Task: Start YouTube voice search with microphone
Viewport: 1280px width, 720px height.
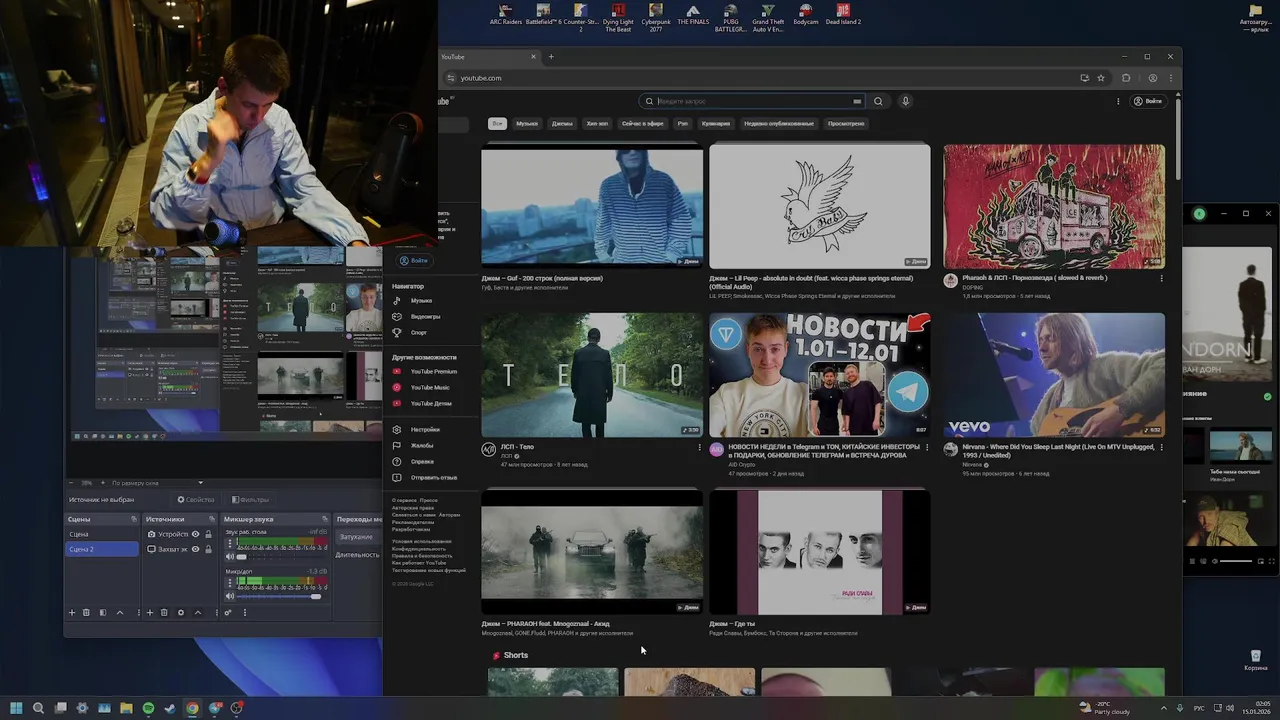Action: click(905, 101)
